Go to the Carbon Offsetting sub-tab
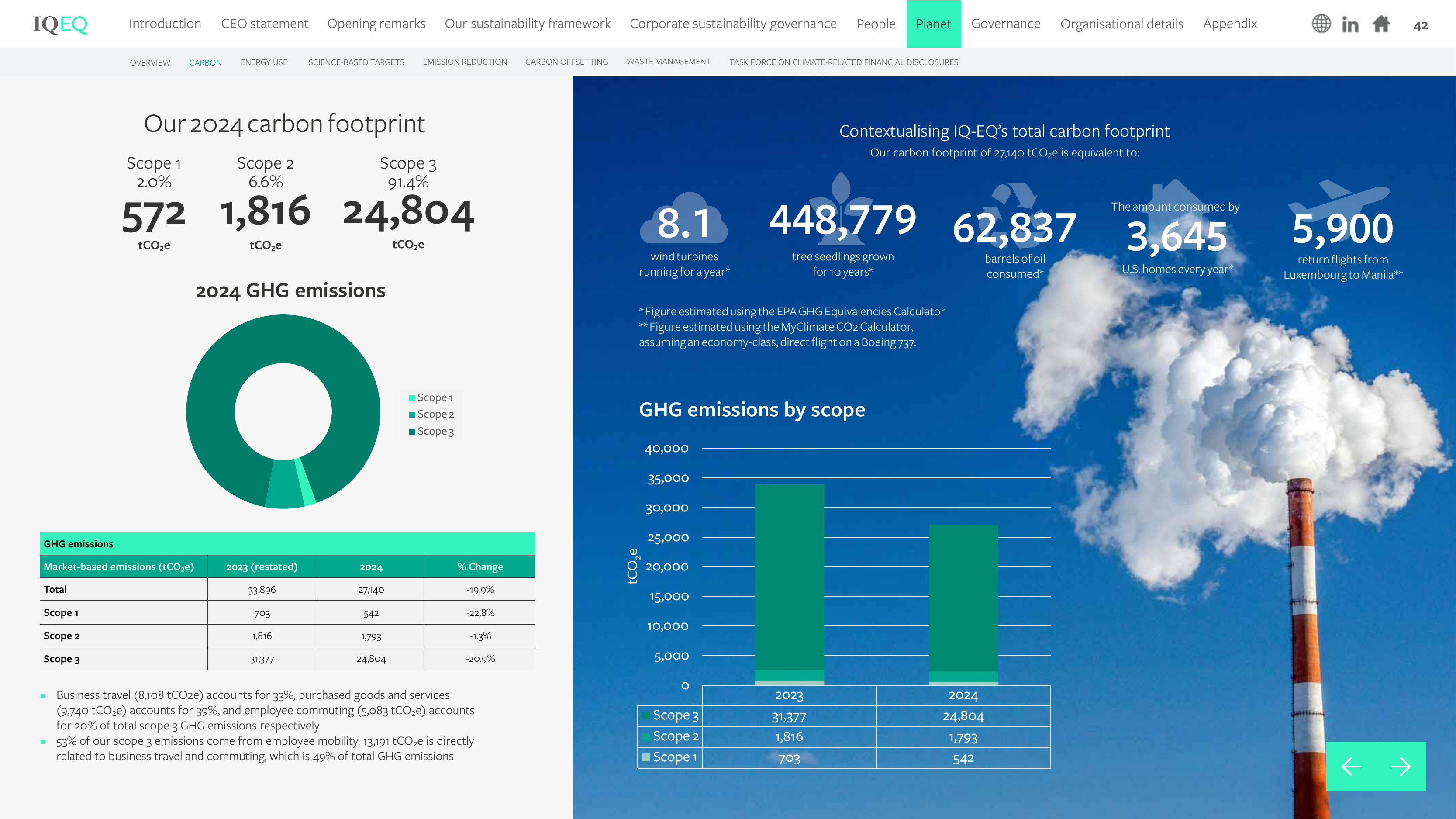Viewport: 1456px width, 819px height. [x=566, y=62]
